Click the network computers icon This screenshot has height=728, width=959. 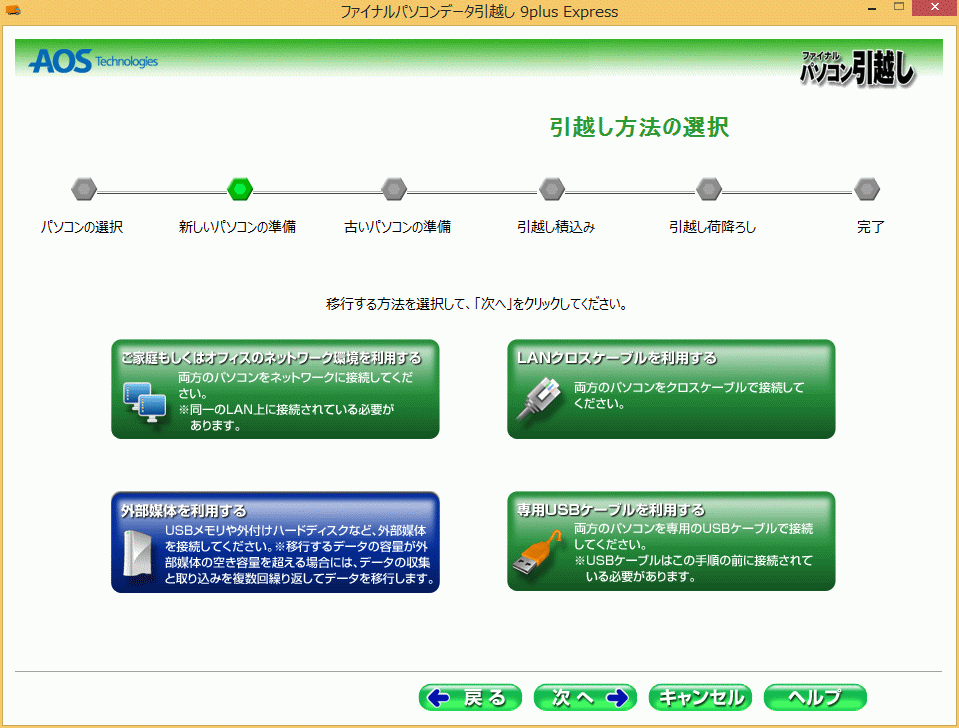[x=143, y=400]
